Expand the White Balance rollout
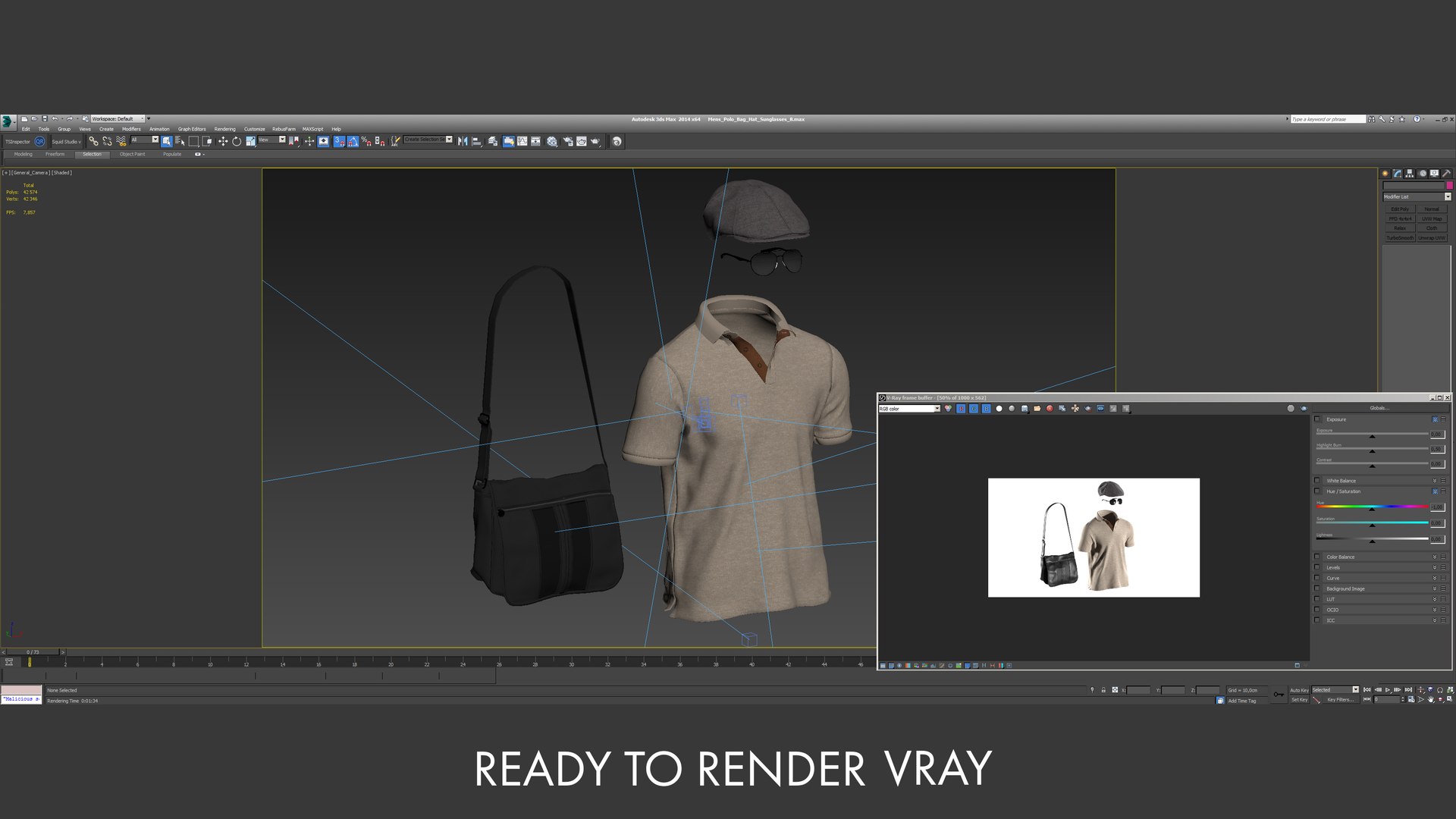This screenshot has height=819, width=1456. 1435,481
